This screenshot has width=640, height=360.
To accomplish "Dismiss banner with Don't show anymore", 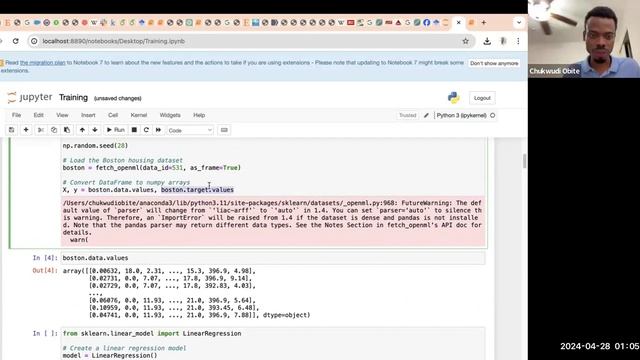I will click(x=494, y=63).
